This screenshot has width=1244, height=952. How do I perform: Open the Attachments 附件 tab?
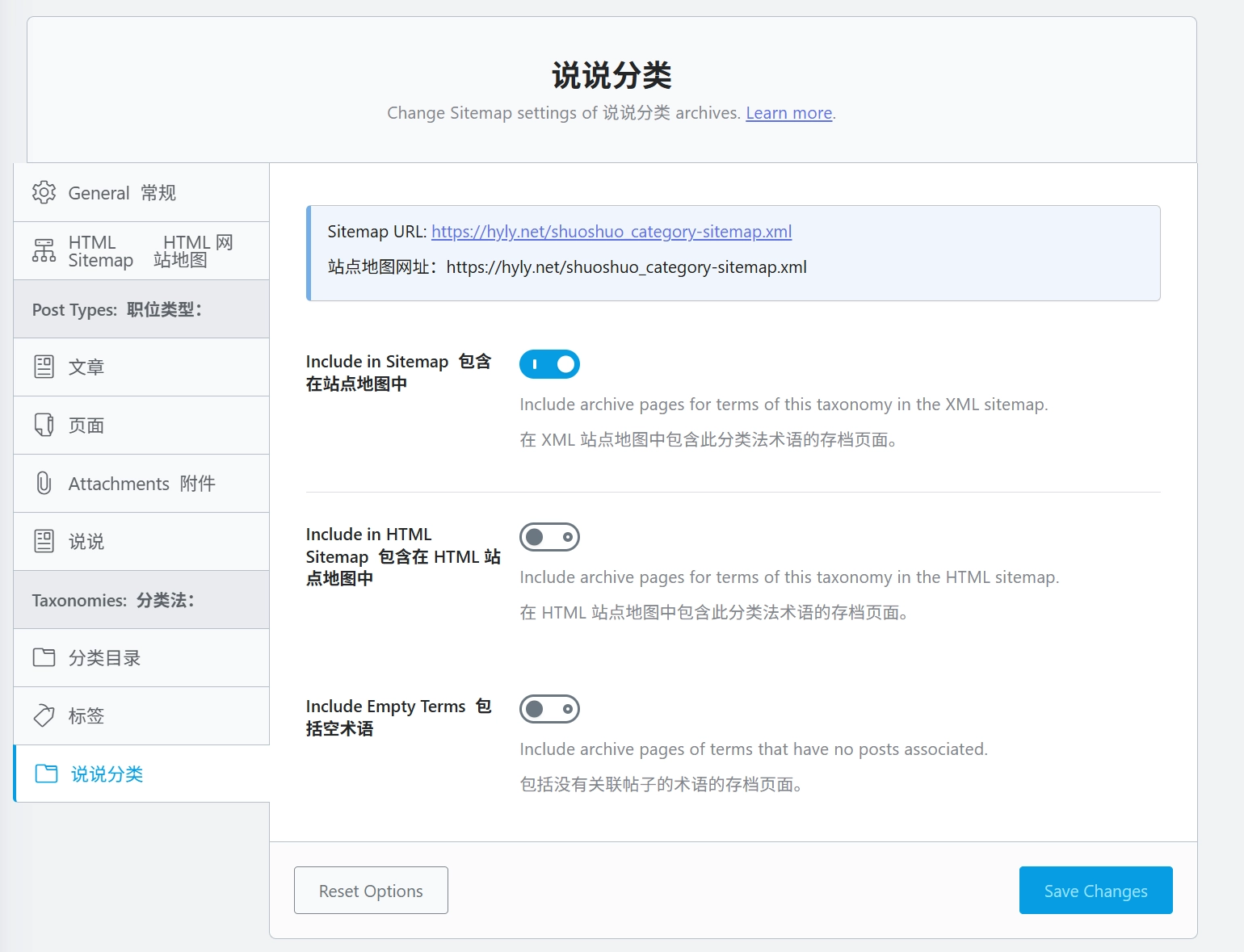point(141,483)
